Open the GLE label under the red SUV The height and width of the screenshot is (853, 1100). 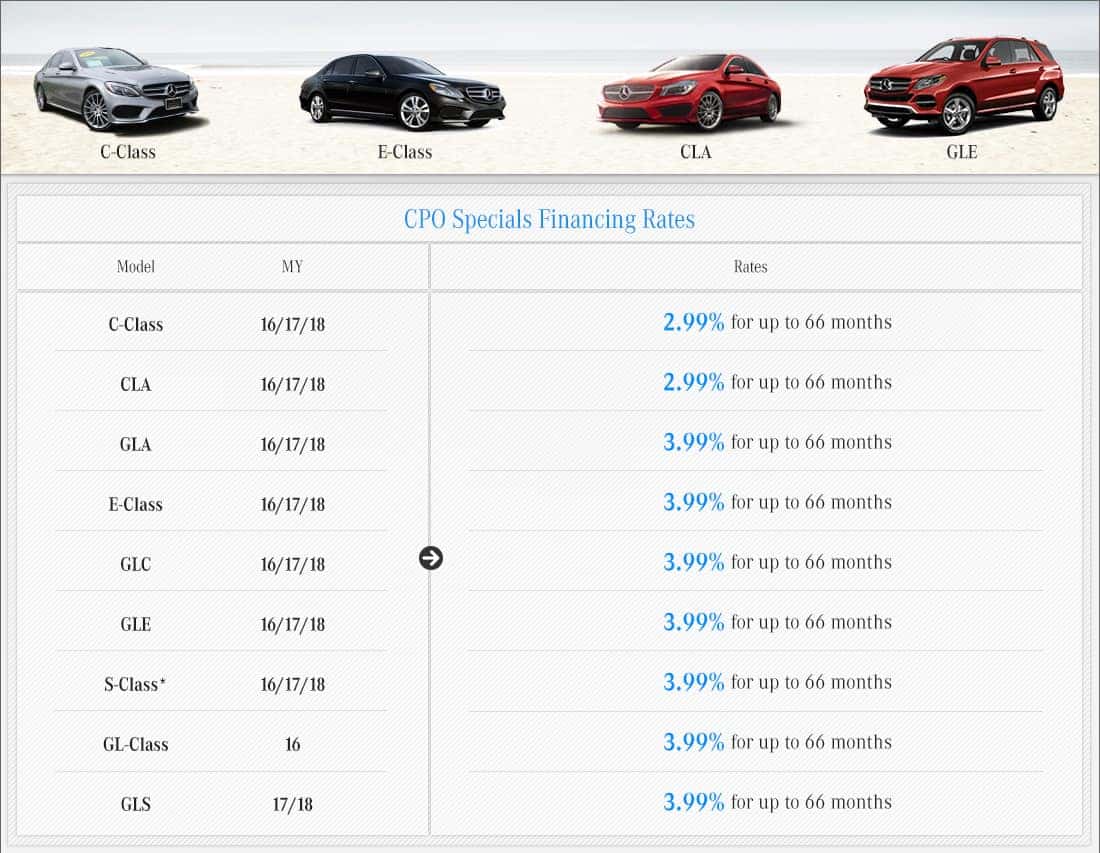962,152
